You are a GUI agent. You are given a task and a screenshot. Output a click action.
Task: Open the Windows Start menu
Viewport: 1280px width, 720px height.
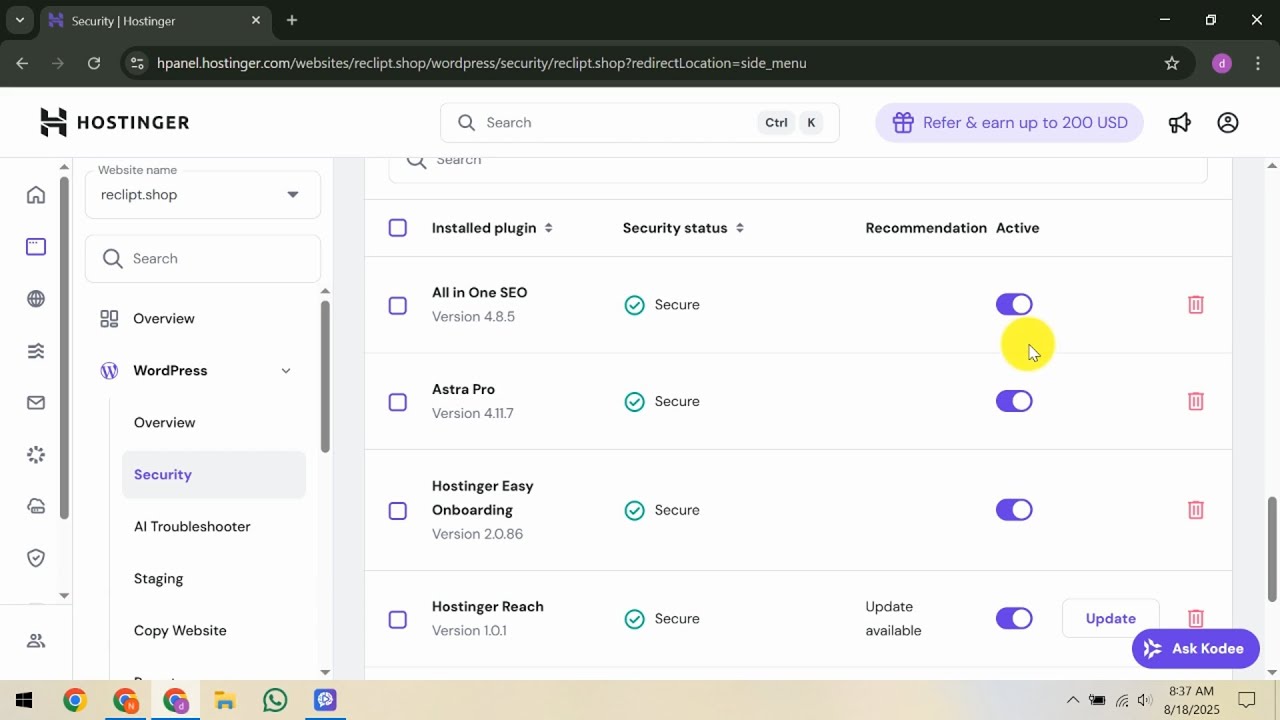[x=24, y=700]
